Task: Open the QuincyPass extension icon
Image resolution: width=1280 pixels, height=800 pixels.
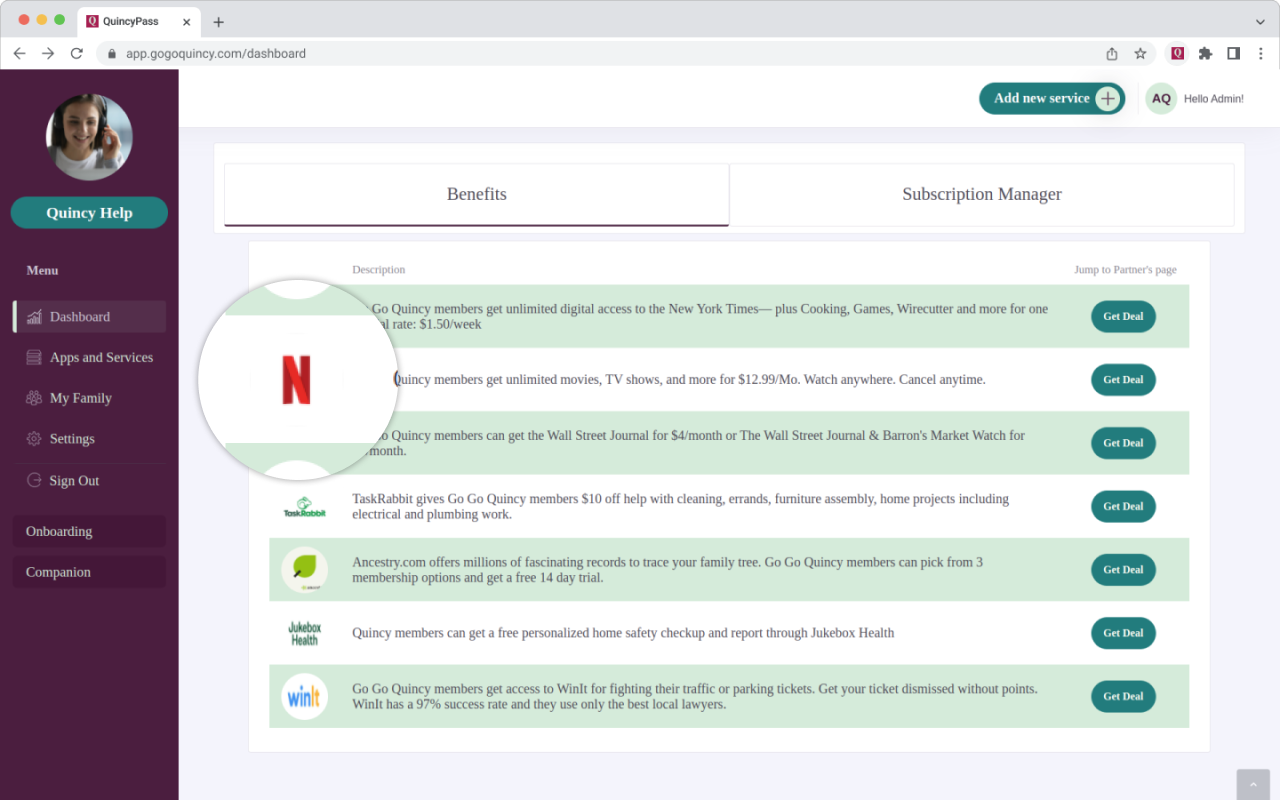Action: point(1177,53)
